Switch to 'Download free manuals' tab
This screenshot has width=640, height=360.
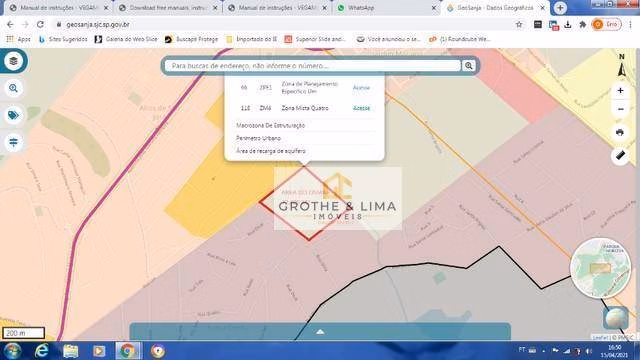(167, 8)
